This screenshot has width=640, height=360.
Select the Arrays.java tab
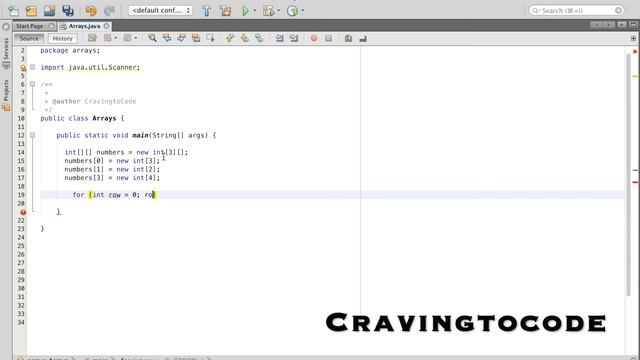tap(84, 26)
